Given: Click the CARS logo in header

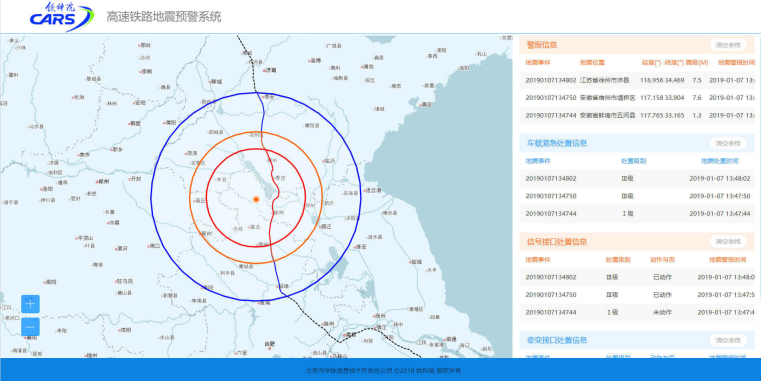Looking at the screenshot, I should pos(62,17).
